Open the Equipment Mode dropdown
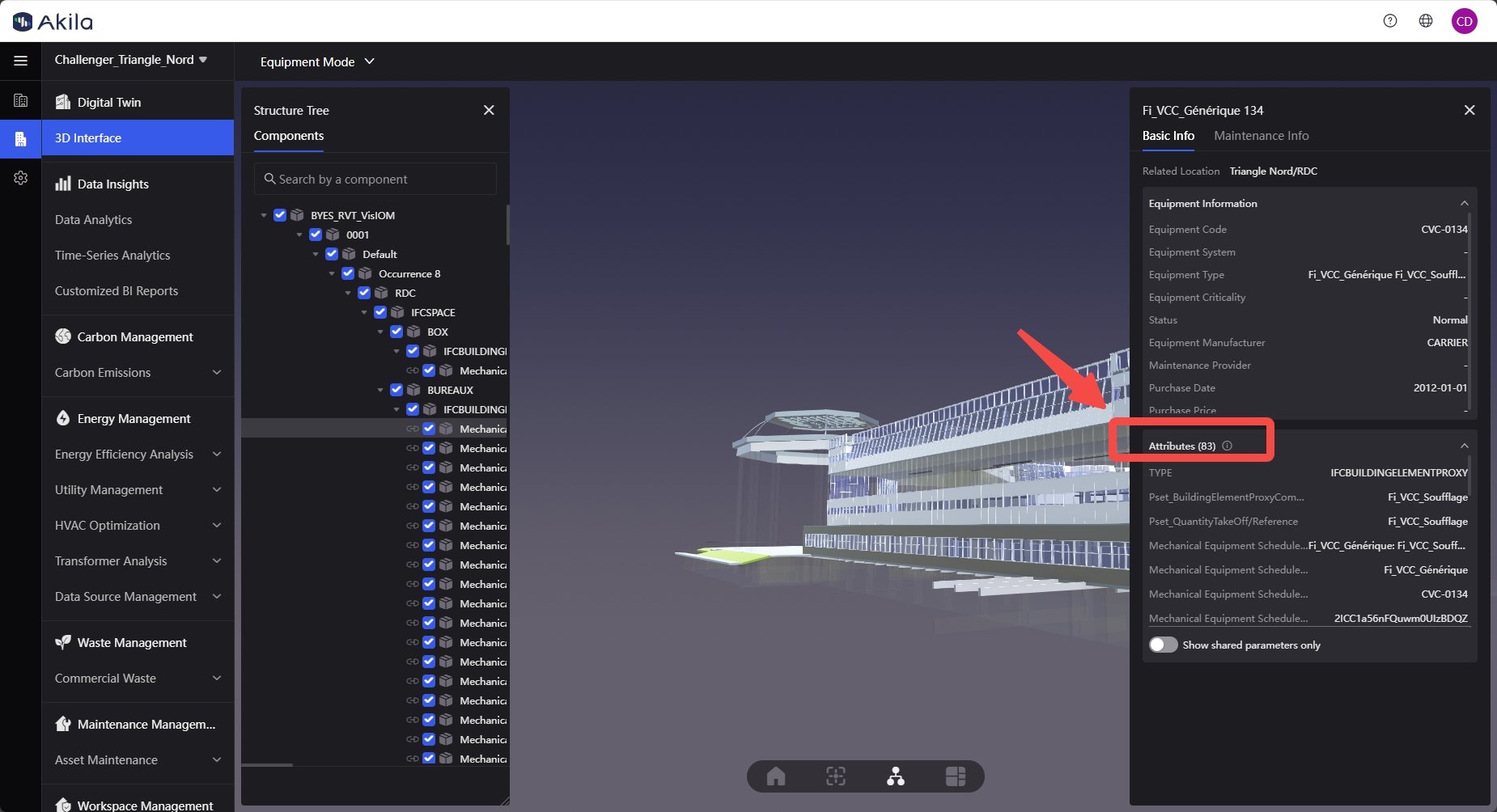Screen dimensions: 1497x812 [x=317, y=61]
